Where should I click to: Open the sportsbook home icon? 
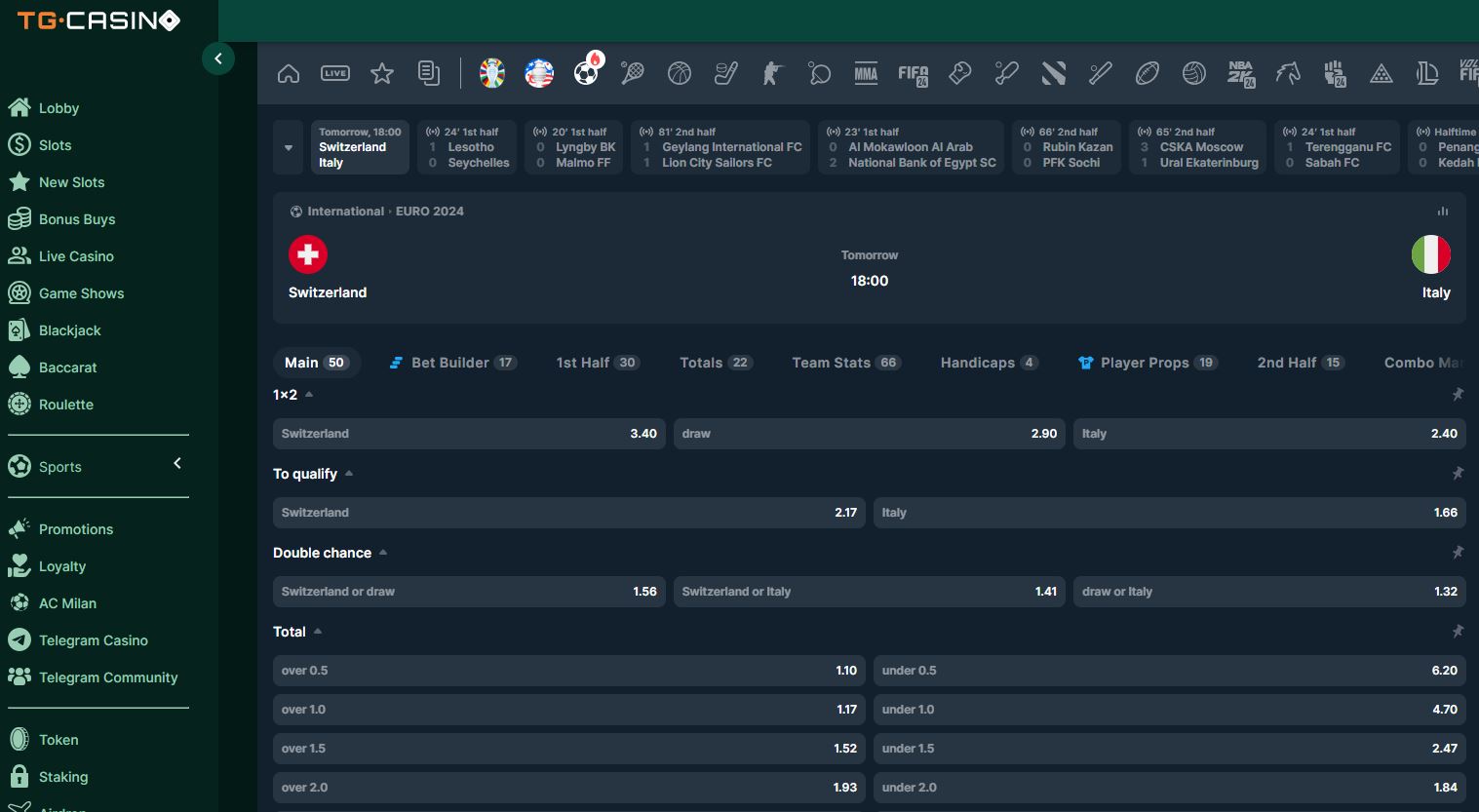289,73
